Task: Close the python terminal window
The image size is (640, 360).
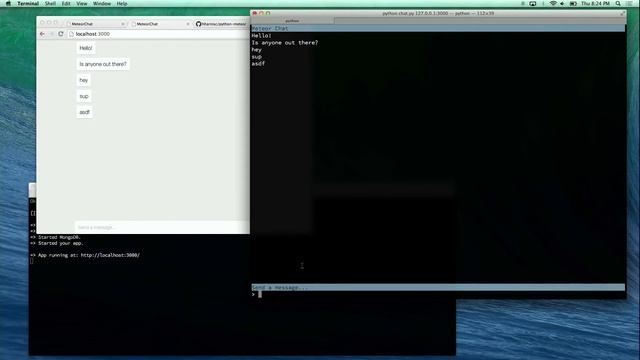Action: 255,13
